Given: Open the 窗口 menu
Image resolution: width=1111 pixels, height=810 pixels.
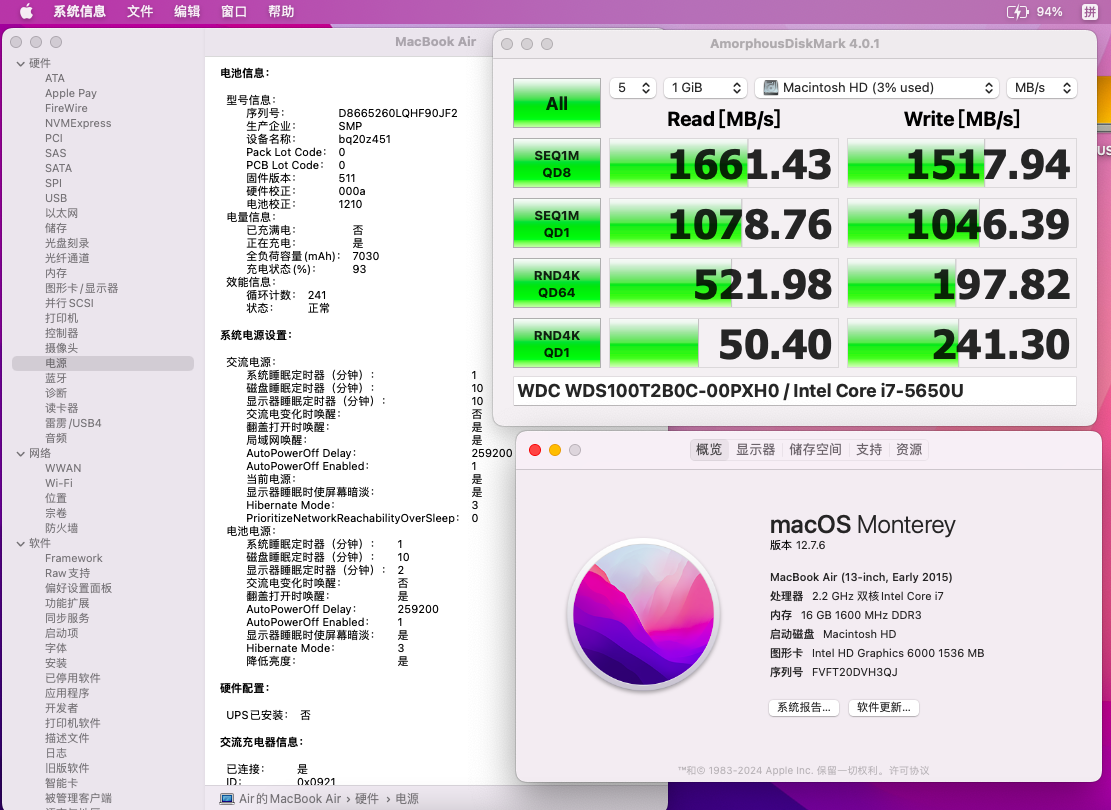Looking at the screenshot, I should click(234, 11).
